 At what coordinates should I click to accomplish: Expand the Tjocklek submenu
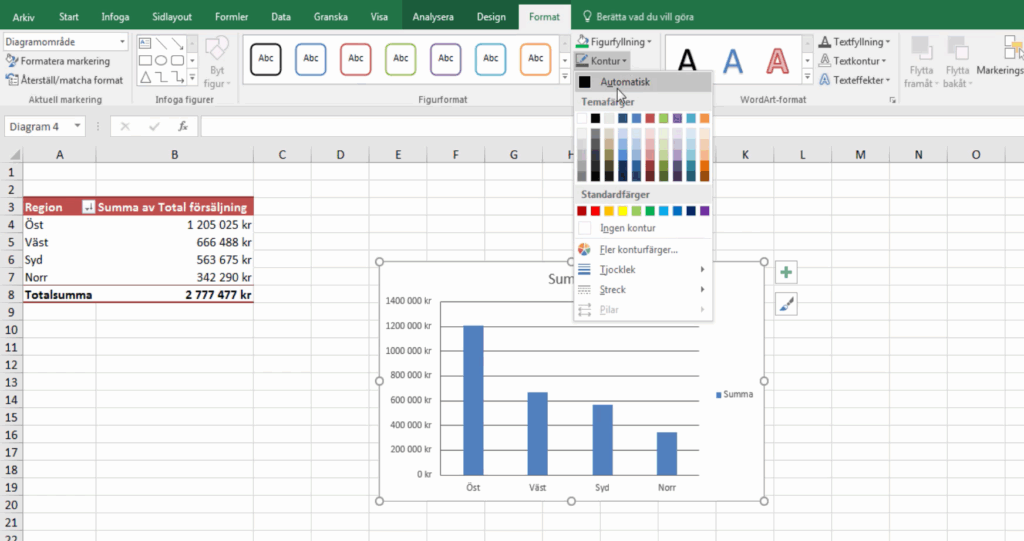coord(642,270)
